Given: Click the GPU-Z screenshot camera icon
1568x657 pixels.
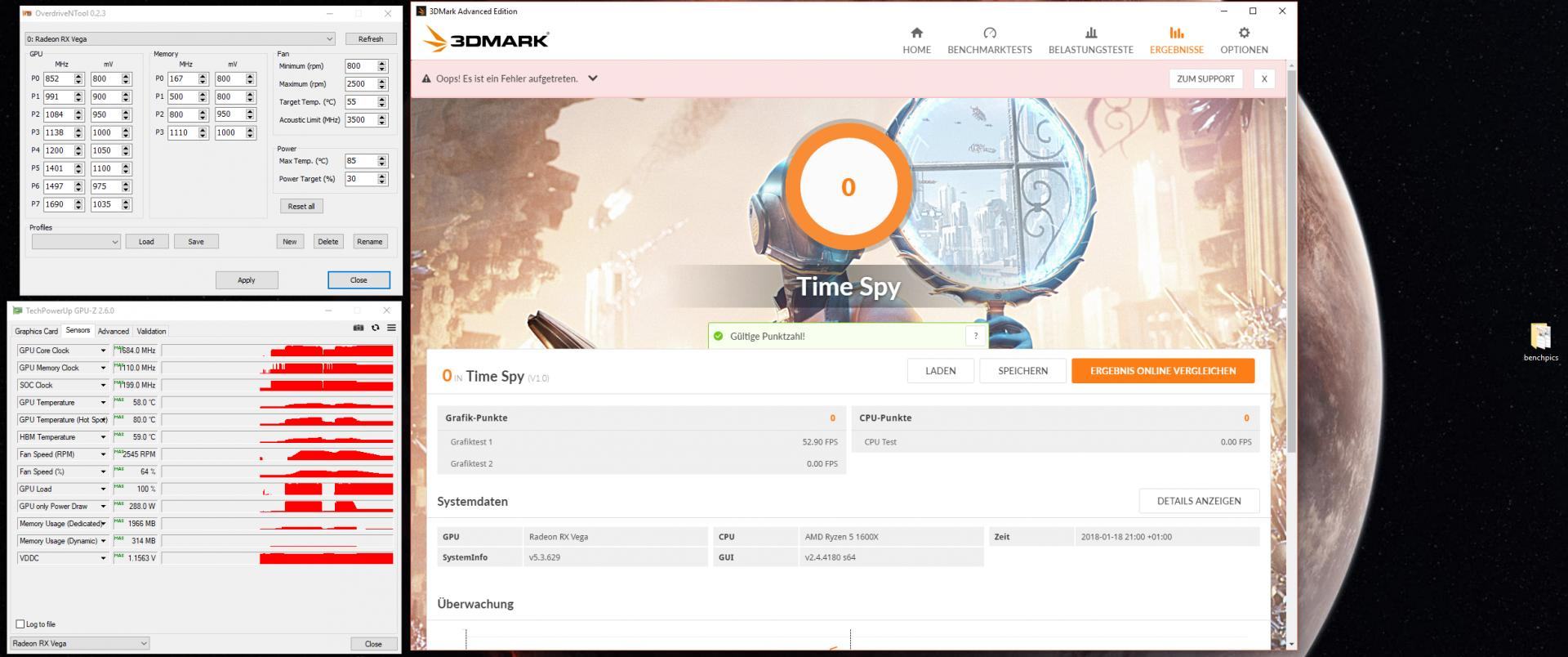Looking at the screenshot, I should [x=359, y=328].
